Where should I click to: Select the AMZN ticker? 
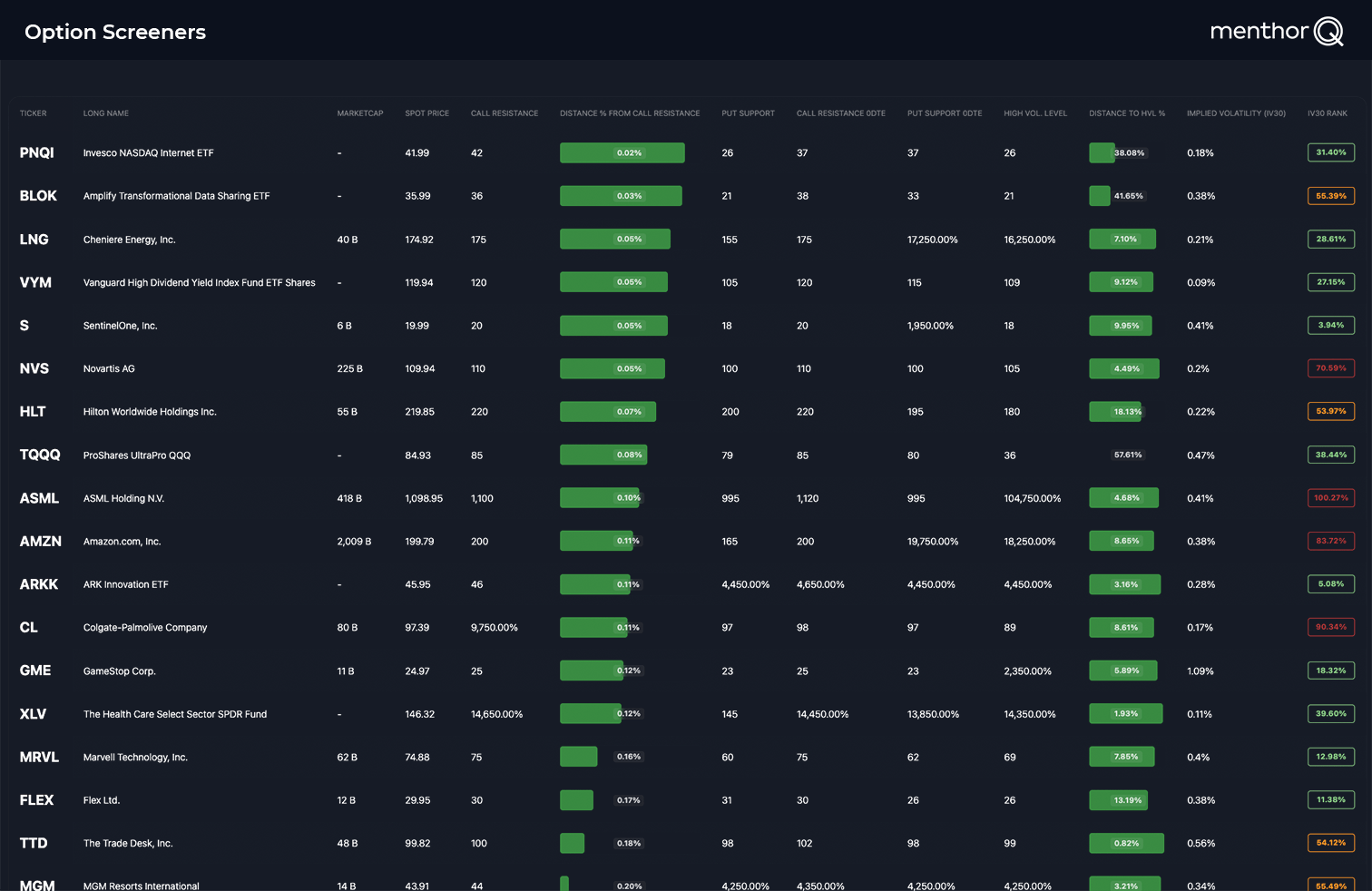tap(41, 541)
